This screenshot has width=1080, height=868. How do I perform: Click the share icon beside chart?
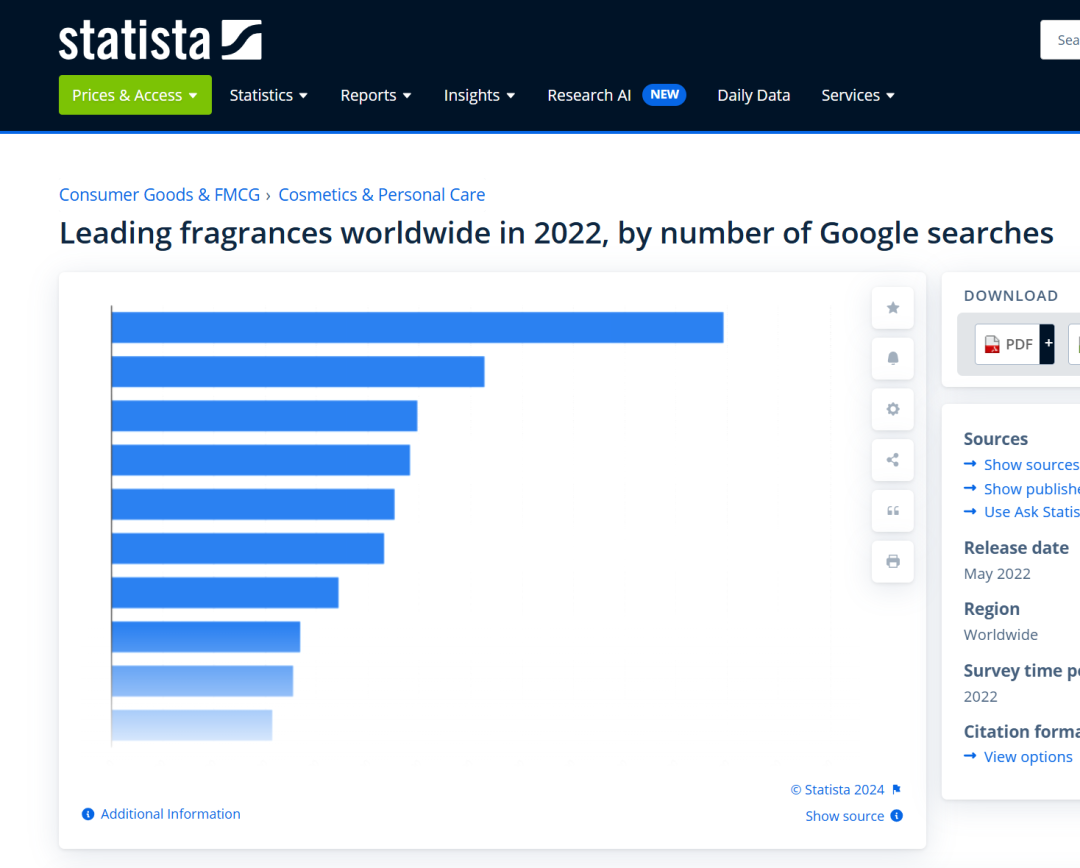coord(892,460)
